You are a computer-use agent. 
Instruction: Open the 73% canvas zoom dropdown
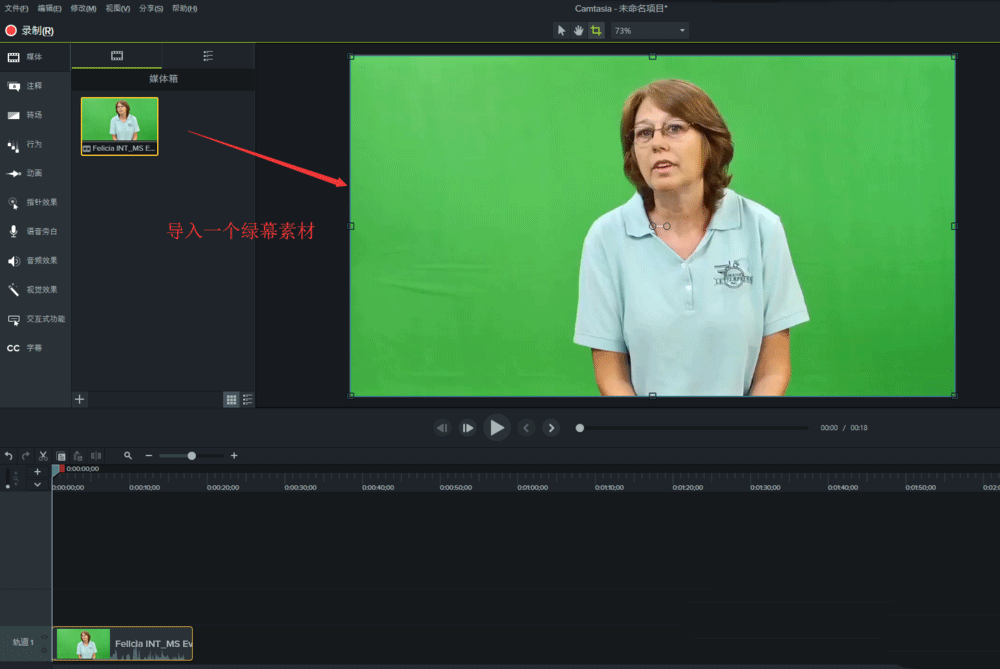tap(648, 30)
